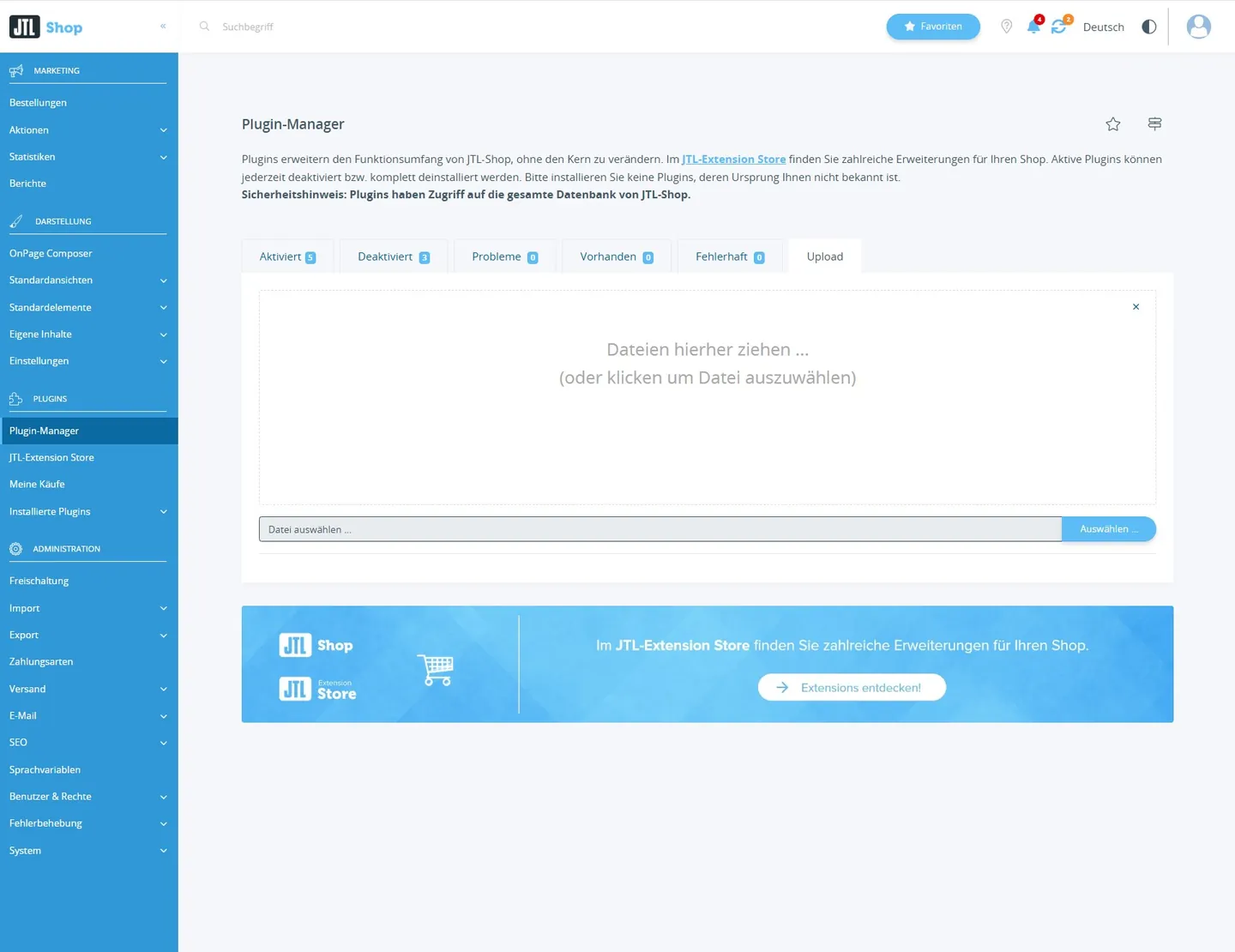The width and height of the screenshot is (1235, 952).
Task: Expand the Versand submenu
Action: pyautogui.click(x=163, y=690)
